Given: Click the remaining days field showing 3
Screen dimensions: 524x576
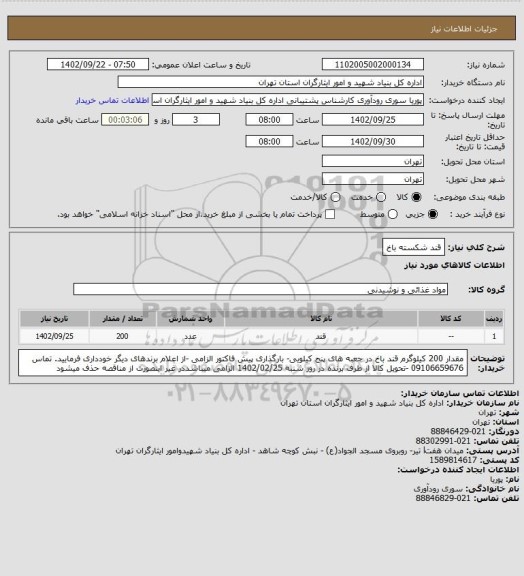Looking at the screenshot, I should click(196, 120).
